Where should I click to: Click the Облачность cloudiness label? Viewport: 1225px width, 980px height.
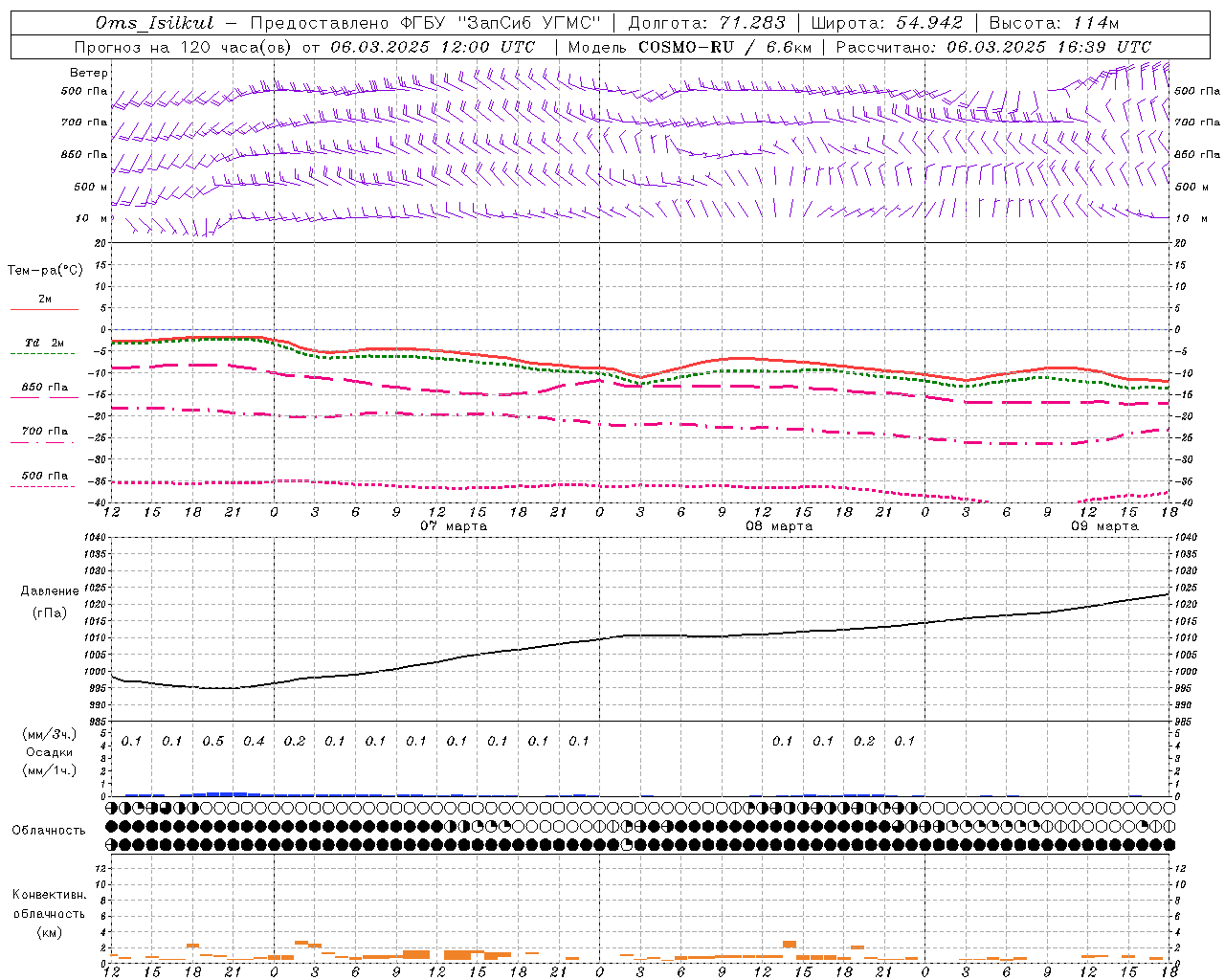click(48, 831)
